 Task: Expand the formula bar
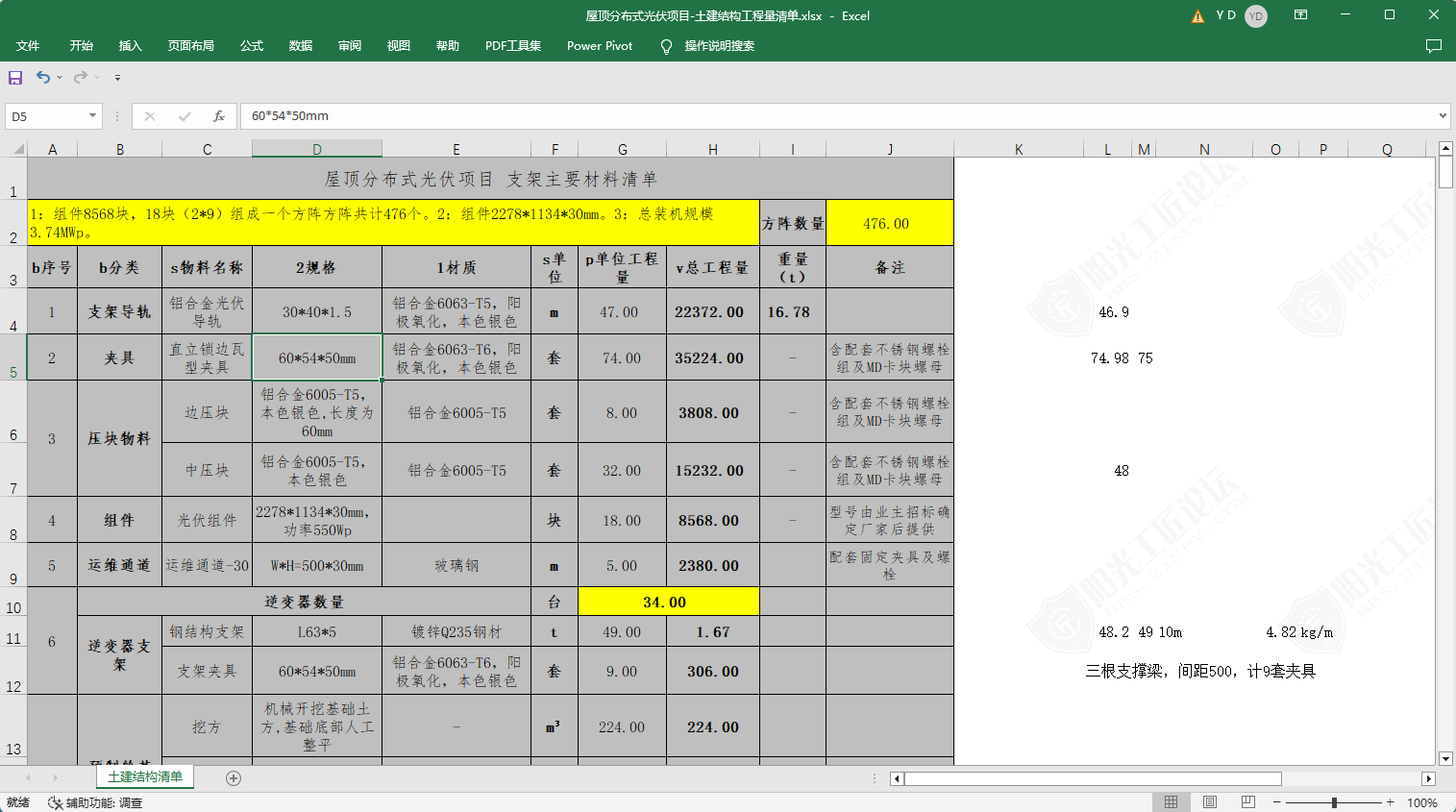(1443, 116)
